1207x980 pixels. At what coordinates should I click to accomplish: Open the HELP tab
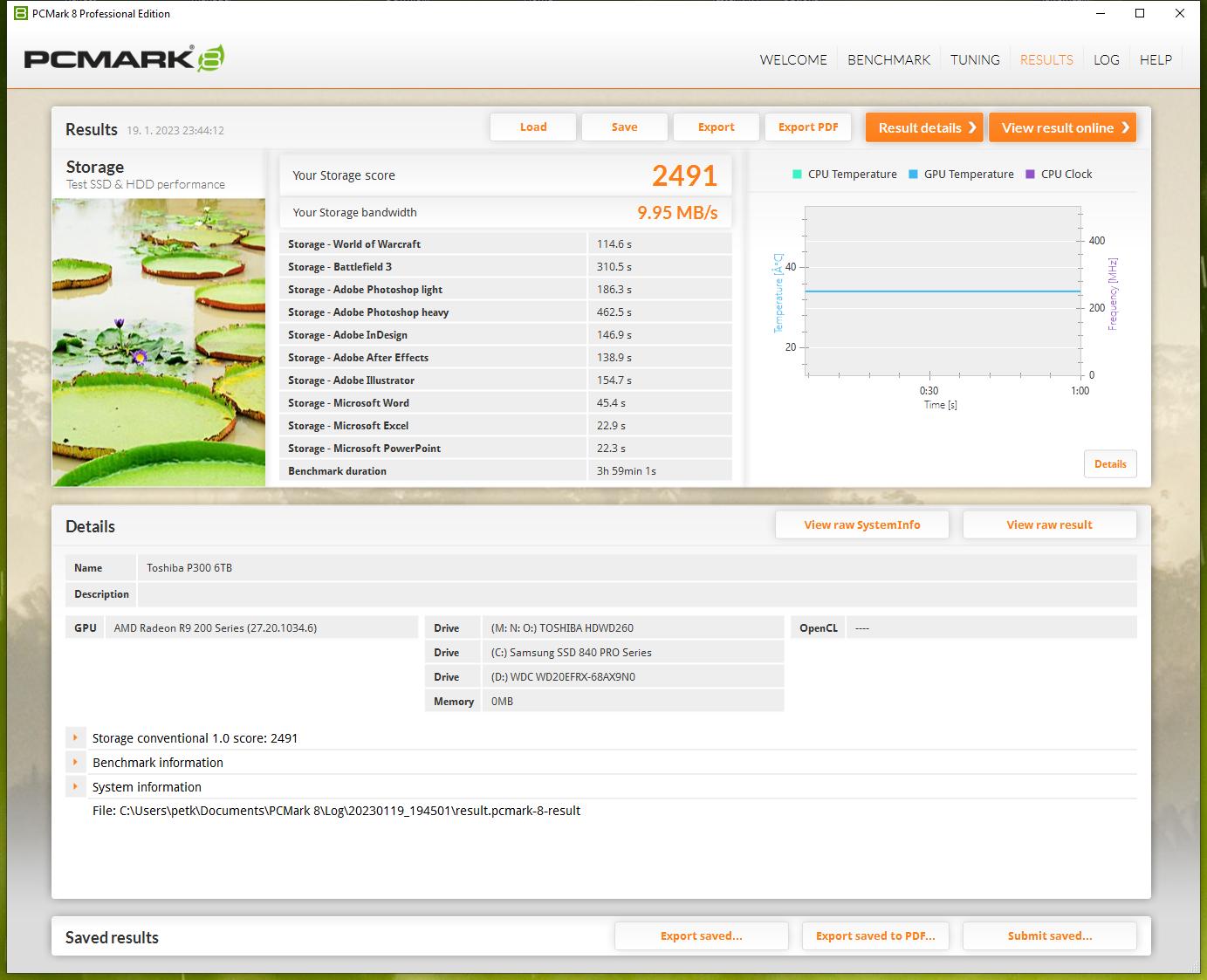point(1156,59)
